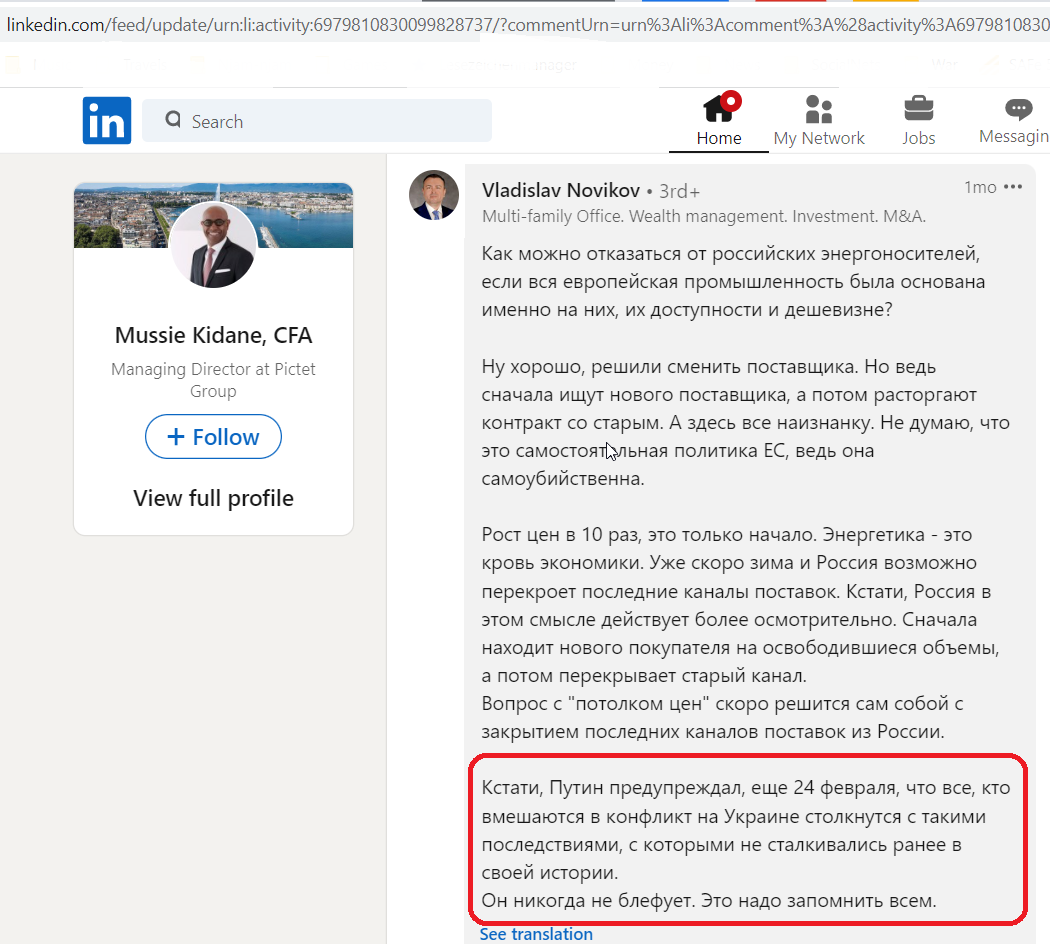Open the Home tab in the navigation bar

[x=719, y=121]
